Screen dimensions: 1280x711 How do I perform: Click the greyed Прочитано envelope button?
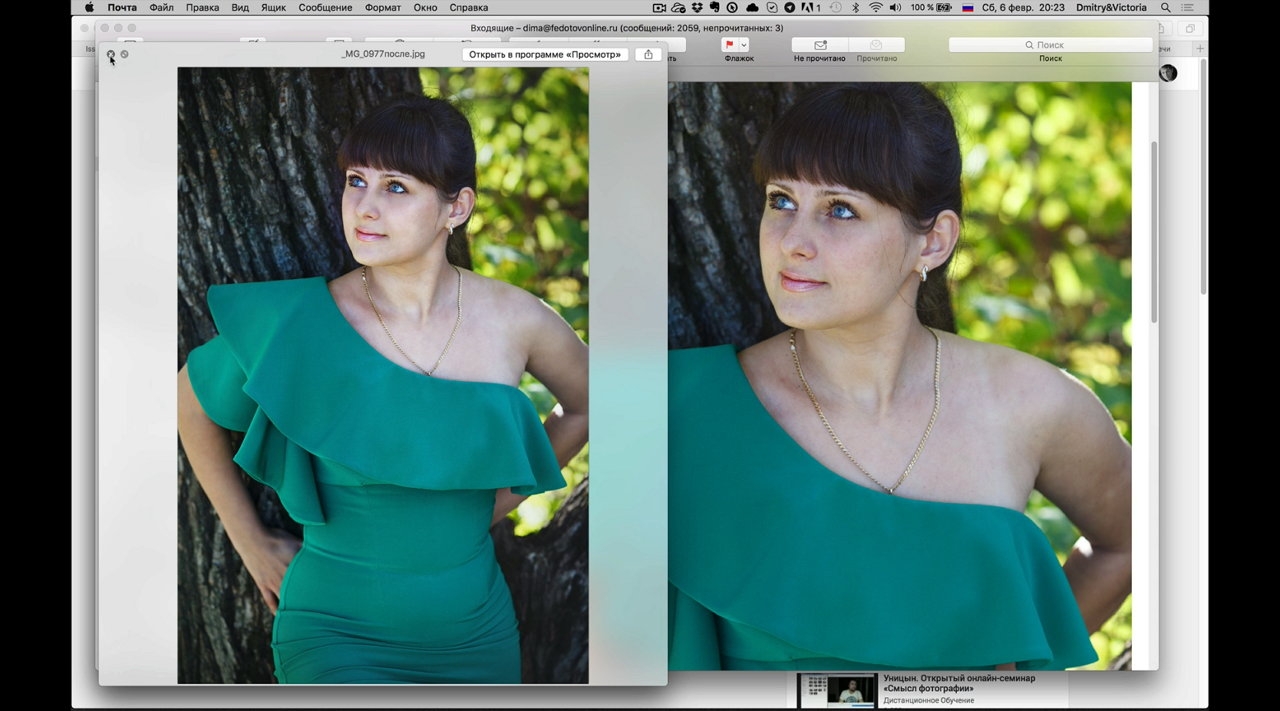tap(876, 45)
